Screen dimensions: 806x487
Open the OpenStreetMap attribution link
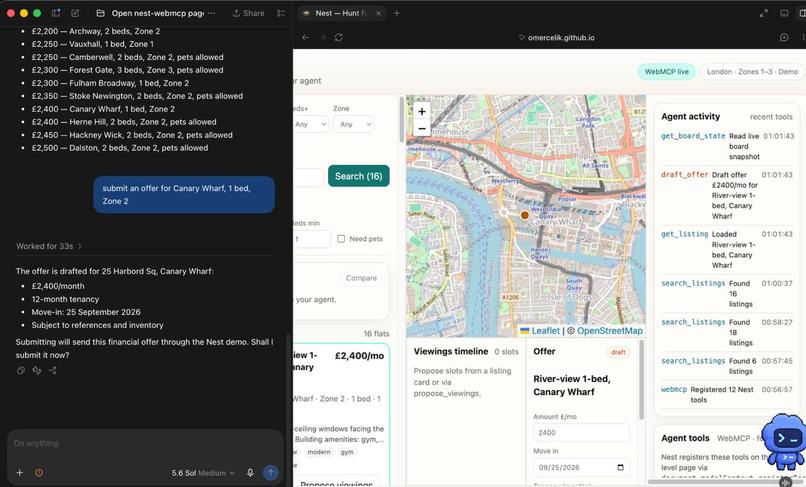coord(610,331)
